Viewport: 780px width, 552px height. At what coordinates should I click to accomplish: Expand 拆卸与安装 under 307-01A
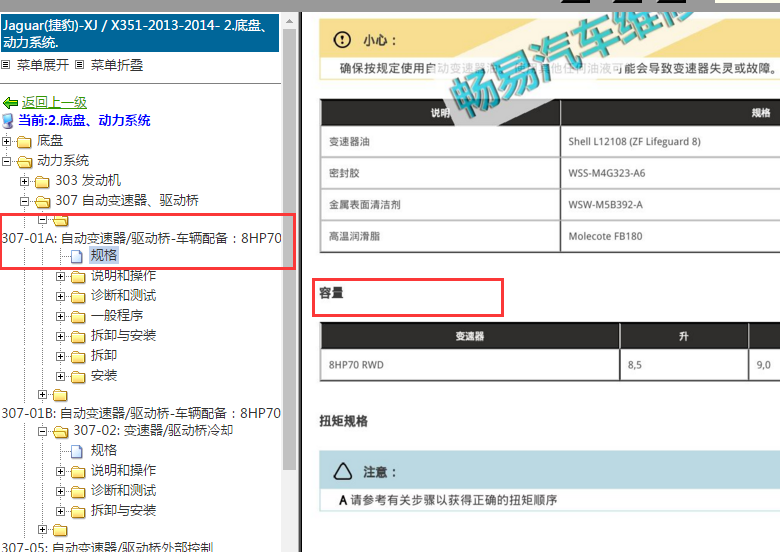point(60,336)
